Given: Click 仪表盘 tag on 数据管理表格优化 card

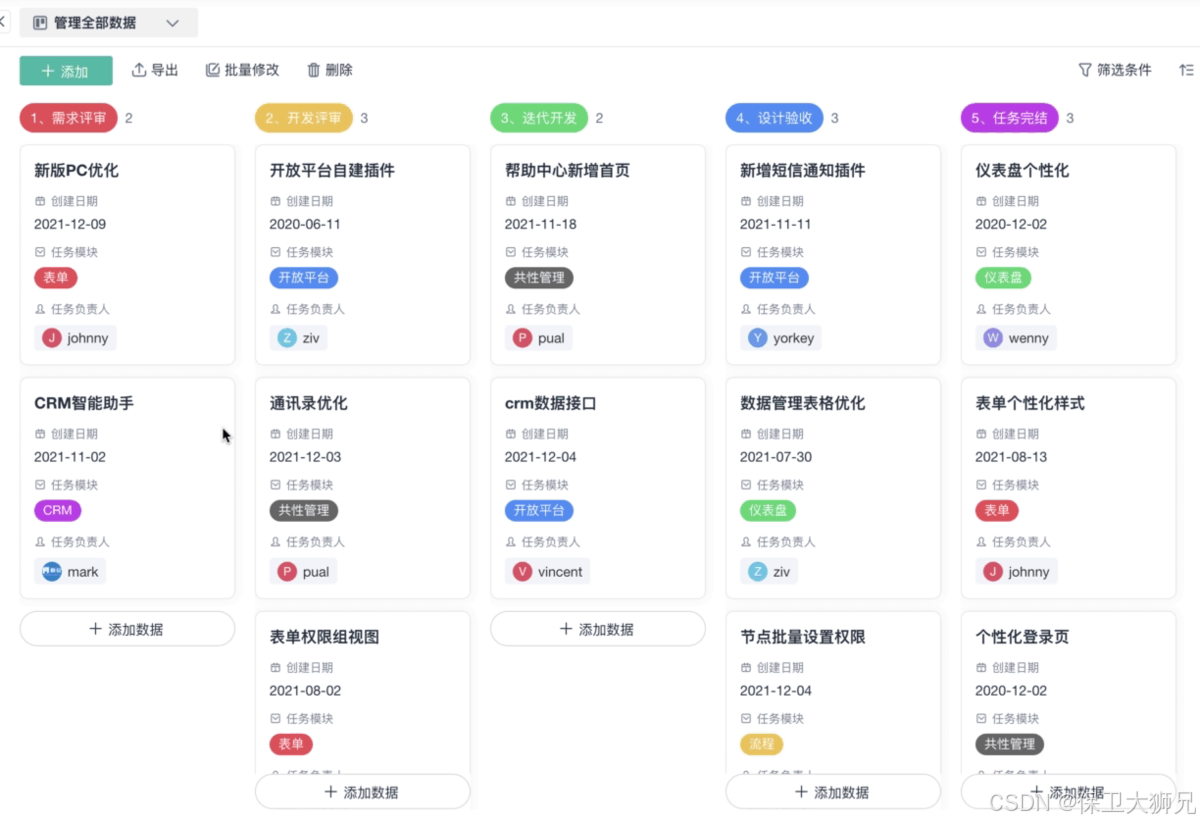Looking at the screenshot, I should 768,510.
